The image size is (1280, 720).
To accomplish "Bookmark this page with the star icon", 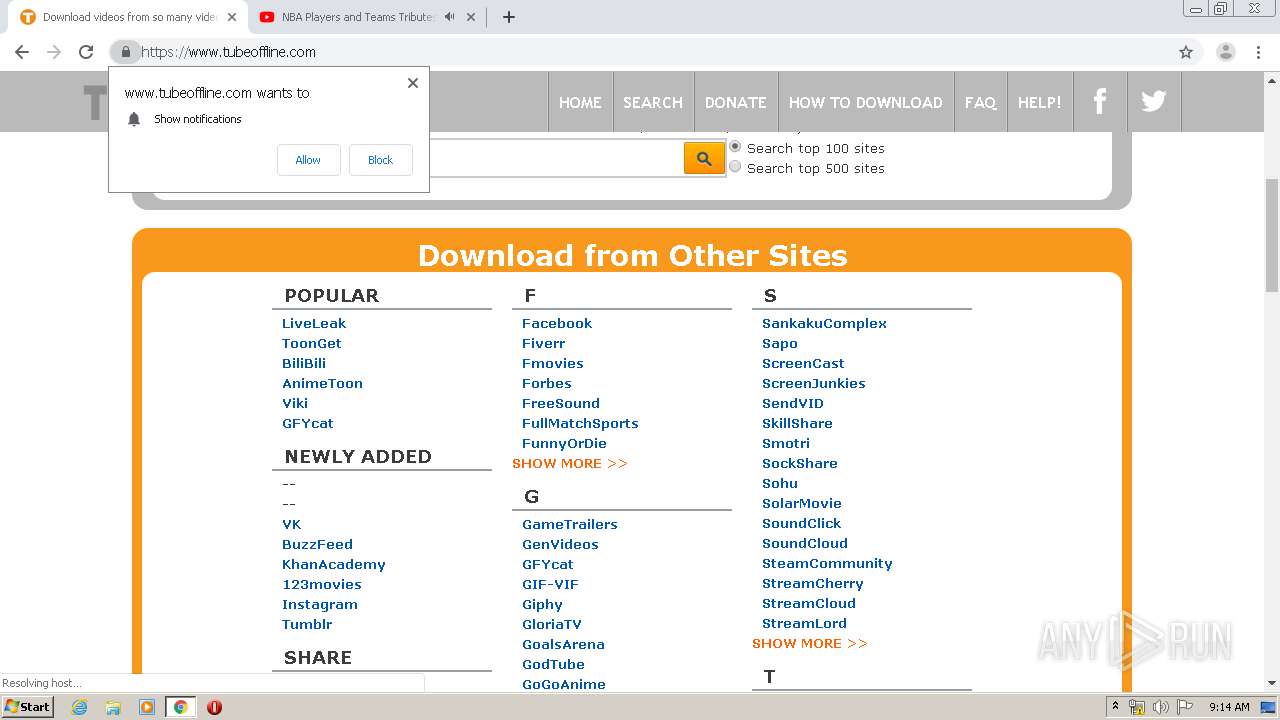I will pyautogui.click(x=1186, y=52).
